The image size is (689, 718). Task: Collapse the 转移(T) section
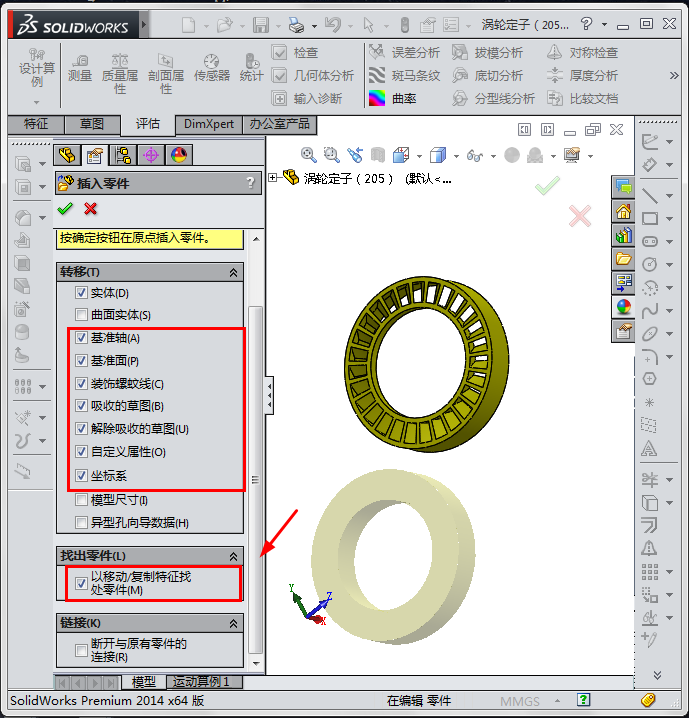(234, 272)
